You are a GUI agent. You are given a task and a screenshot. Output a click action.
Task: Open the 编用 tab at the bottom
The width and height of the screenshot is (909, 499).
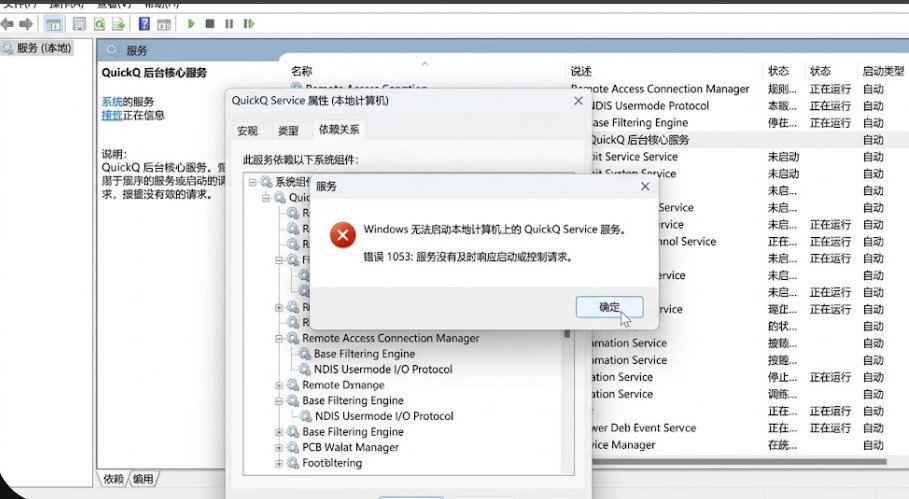click(143, 479)
